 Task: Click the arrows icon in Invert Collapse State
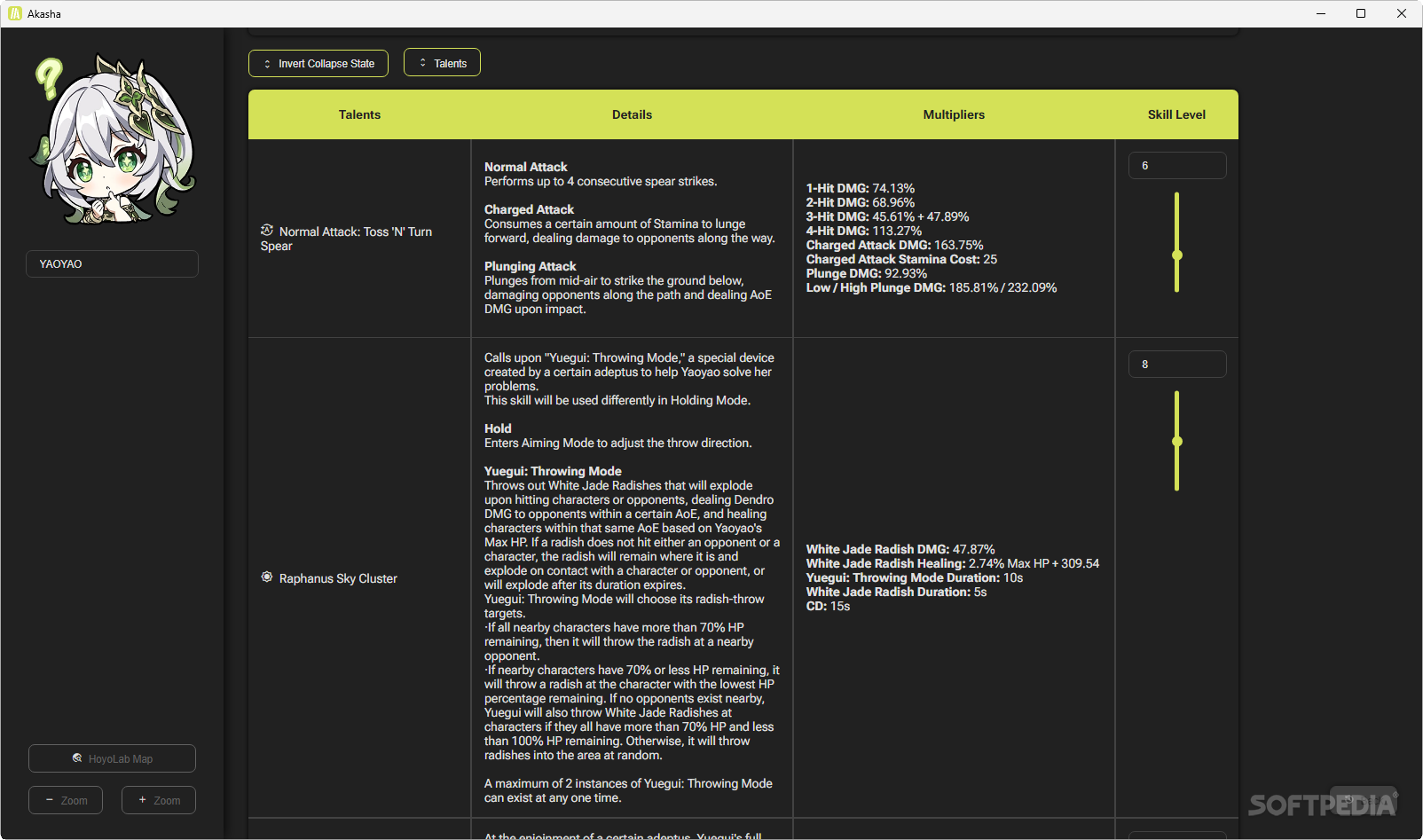[267, 64]
